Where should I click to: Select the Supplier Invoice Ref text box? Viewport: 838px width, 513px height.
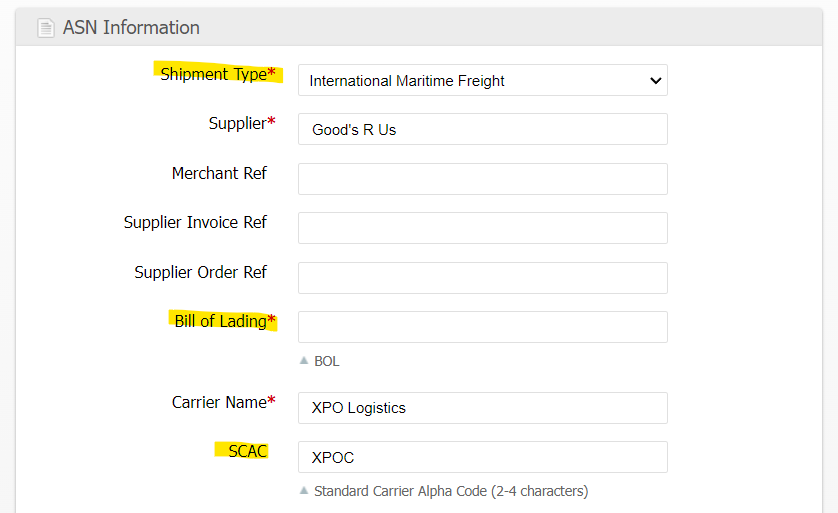click(482, 228)
